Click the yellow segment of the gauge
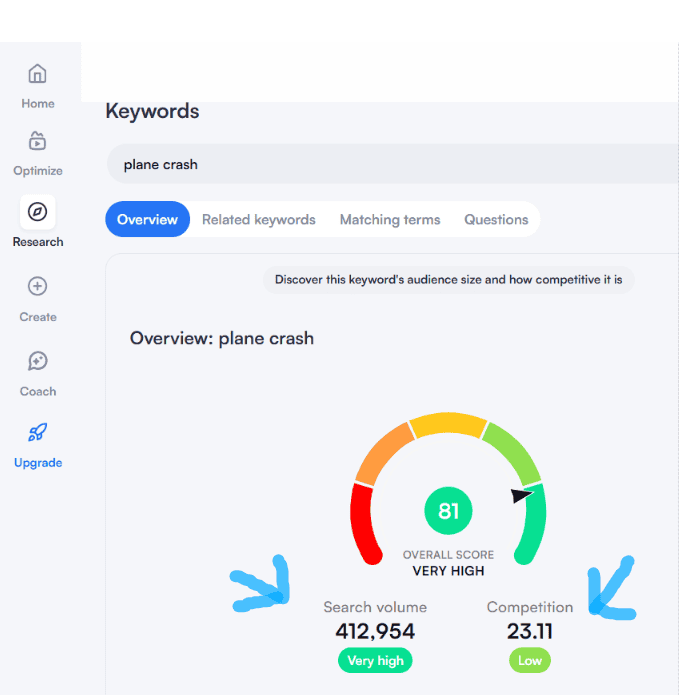679x695 pixels. [448, 423]
